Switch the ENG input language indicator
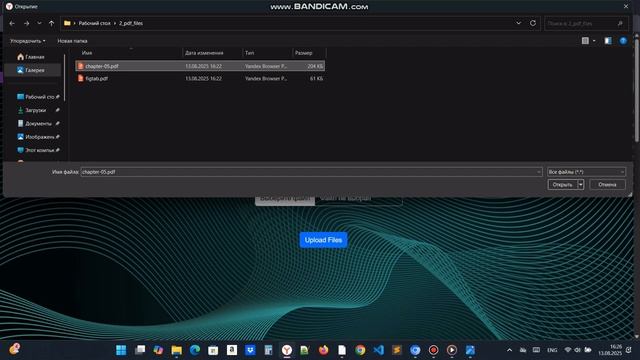Screen dimensions: 640x360 coord(552,350)
